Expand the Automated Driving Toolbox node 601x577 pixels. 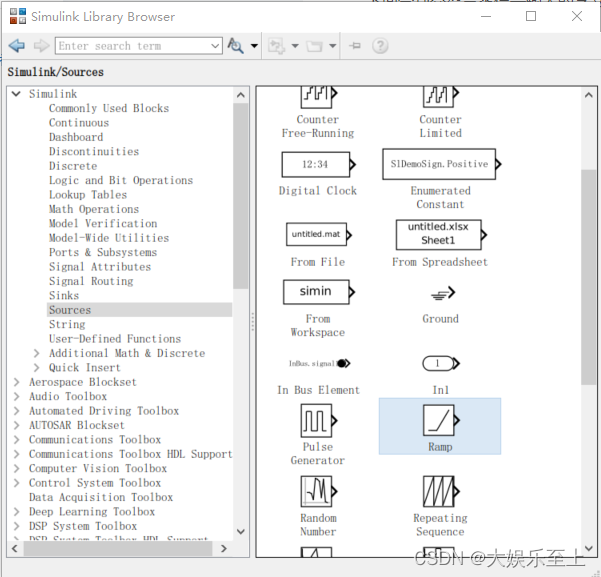pyautogui.click(x=16, y=411)
